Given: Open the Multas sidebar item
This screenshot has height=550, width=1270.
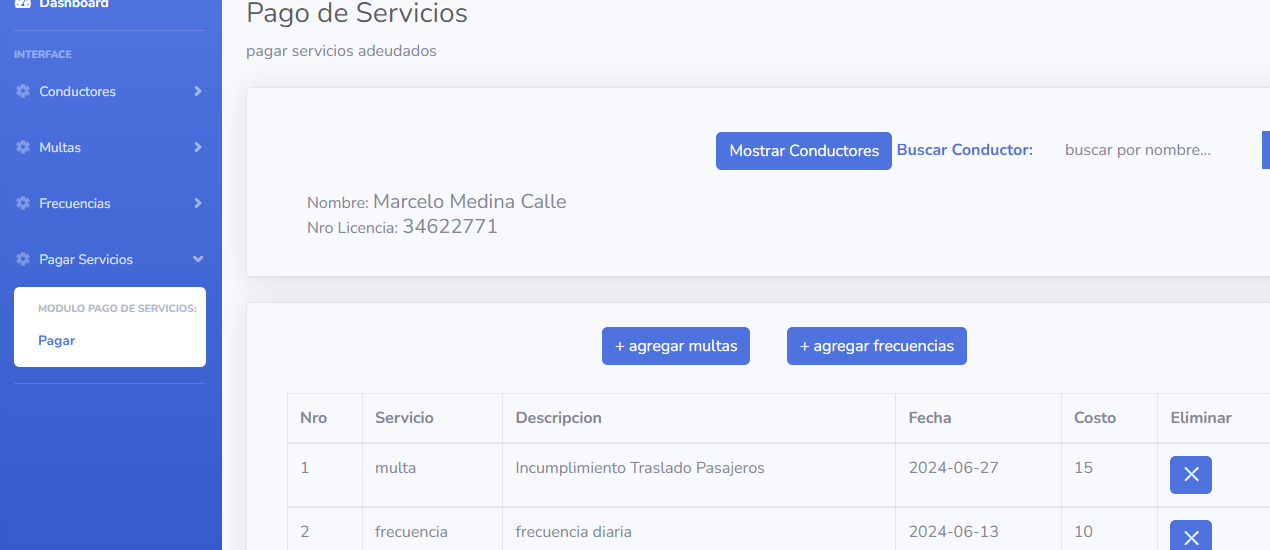Looking at the screenshot, I should pyautogui.click(x=110, y=147).
